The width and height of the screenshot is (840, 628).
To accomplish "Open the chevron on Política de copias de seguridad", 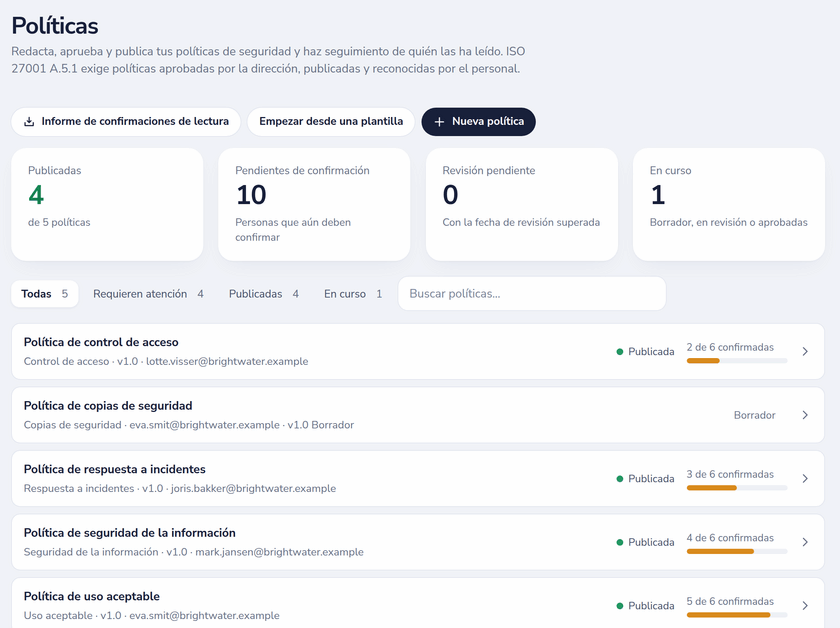I will (x=805, y=415).
